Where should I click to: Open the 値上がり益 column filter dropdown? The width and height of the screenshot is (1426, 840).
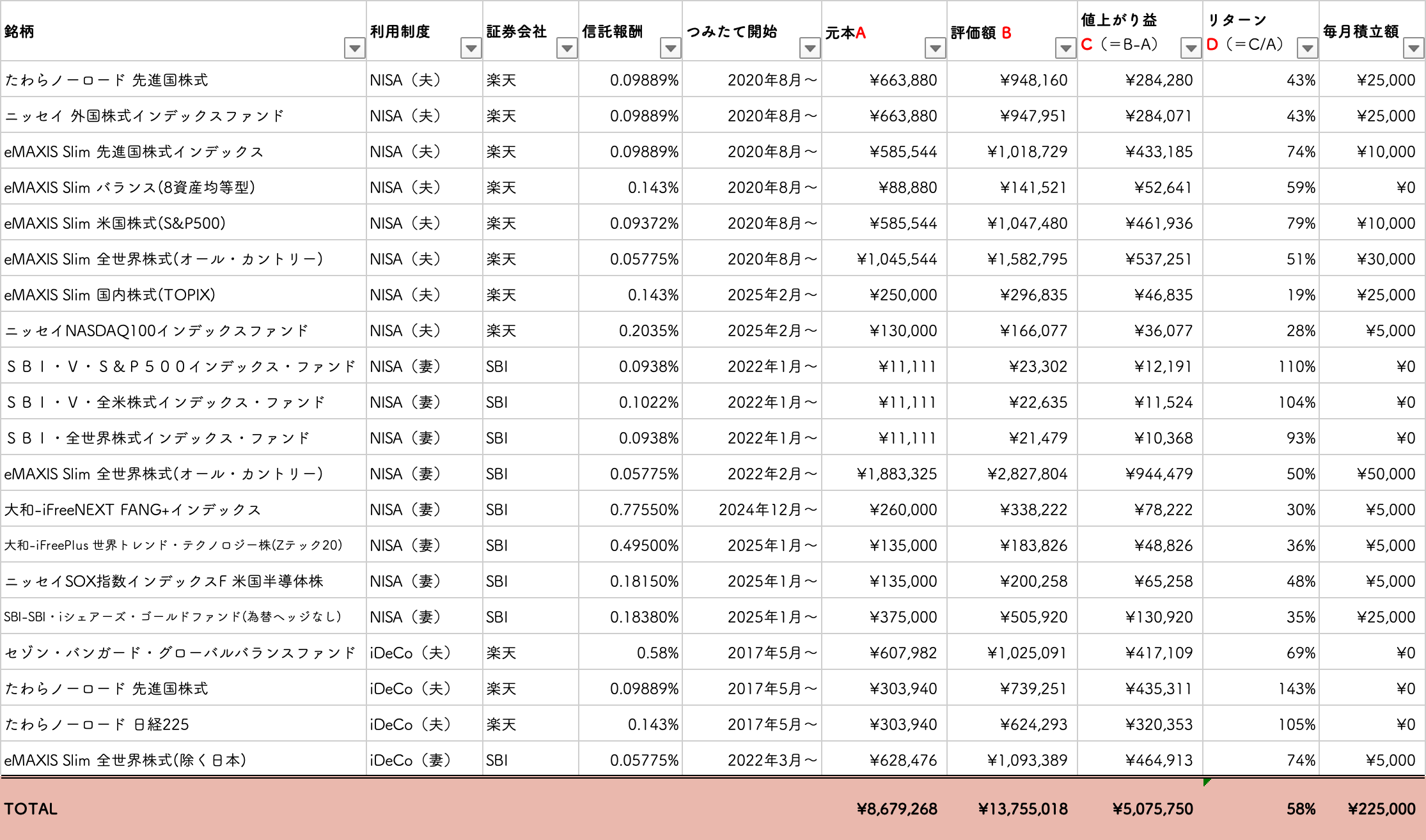point(1191,48)
